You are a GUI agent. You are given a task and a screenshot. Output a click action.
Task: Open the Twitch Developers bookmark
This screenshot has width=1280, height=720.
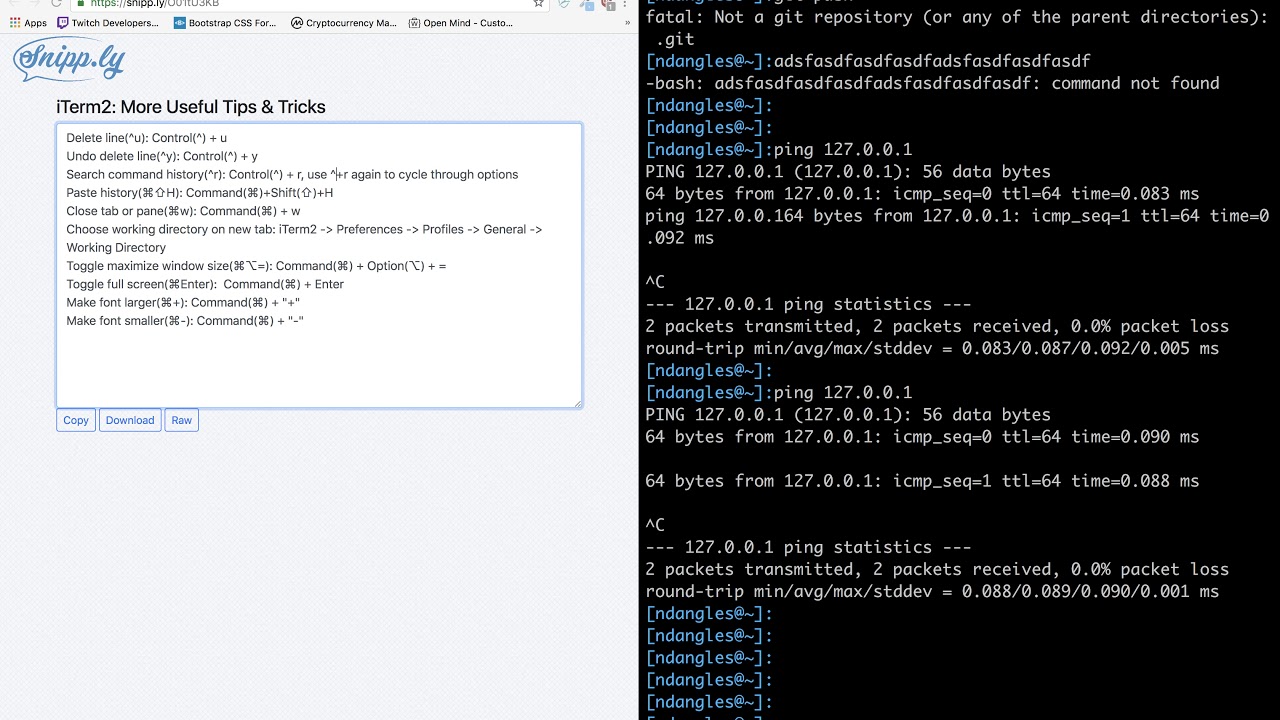pos(108,23)
